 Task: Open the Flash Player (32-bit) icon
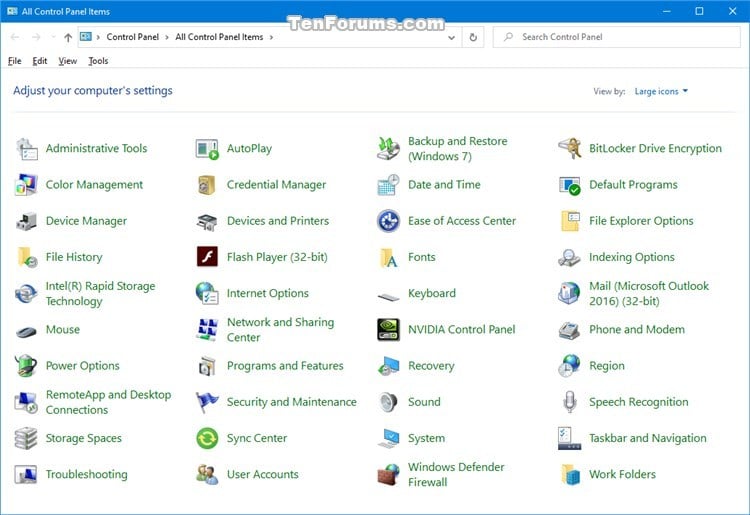pyautogui.click(x=207, y=257)
